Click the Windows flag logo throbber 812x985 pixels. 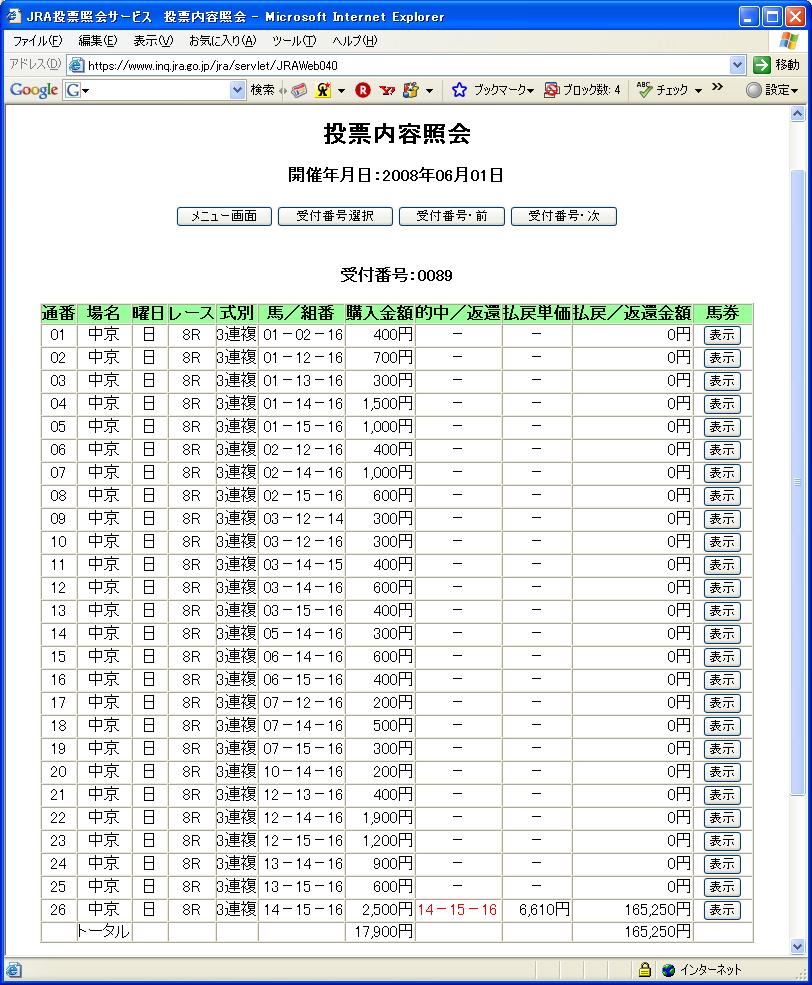(789, 41)
